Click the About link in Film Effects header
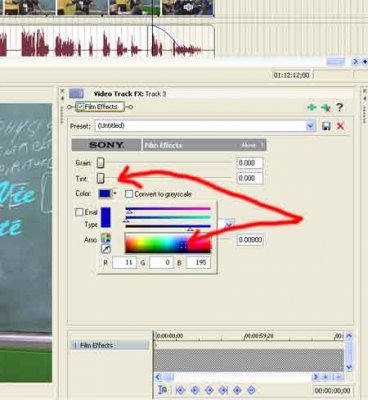This screenshot has height=400, width=368. coord(248,145)
